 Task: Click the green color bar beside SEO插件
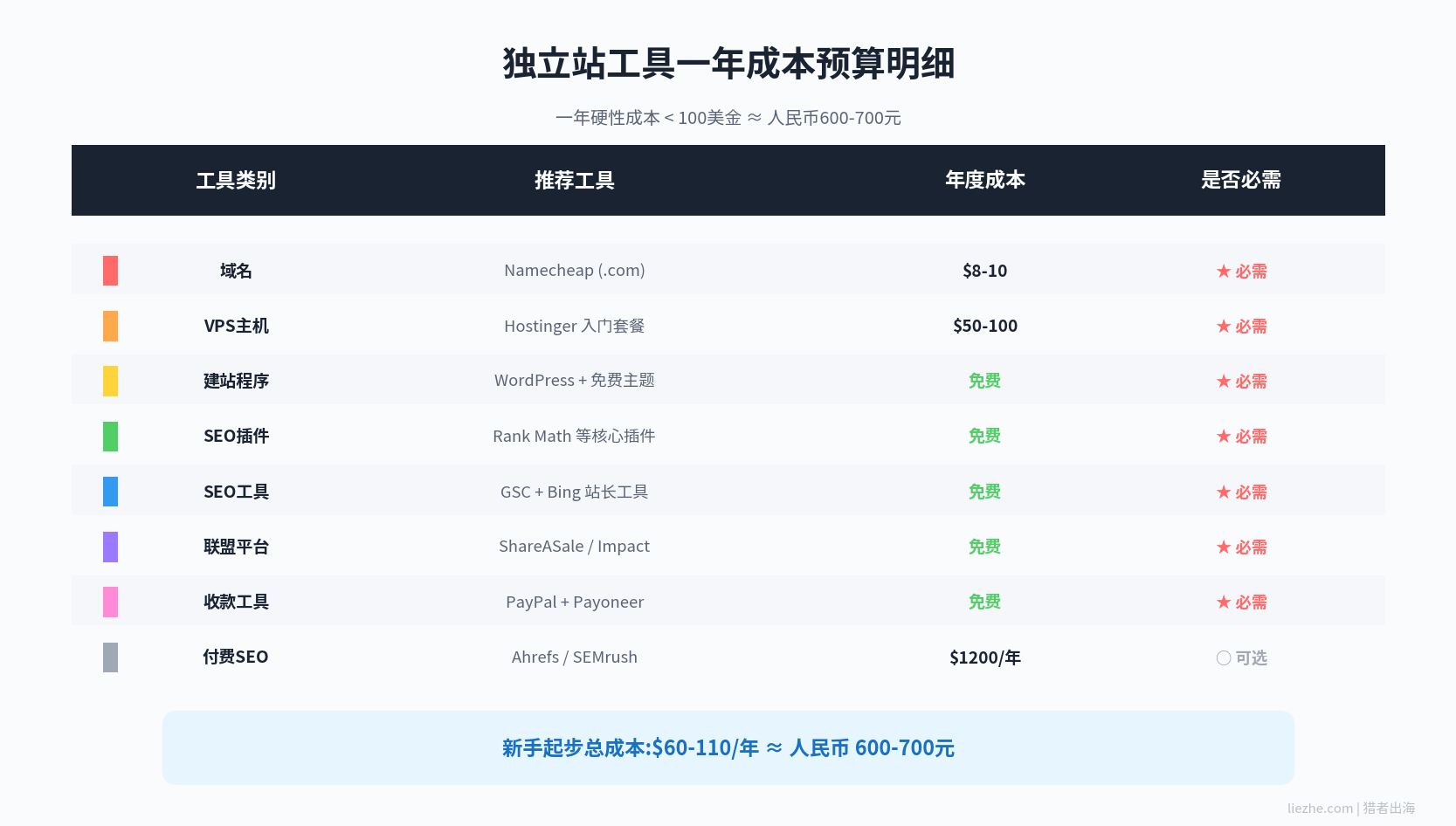110,437
